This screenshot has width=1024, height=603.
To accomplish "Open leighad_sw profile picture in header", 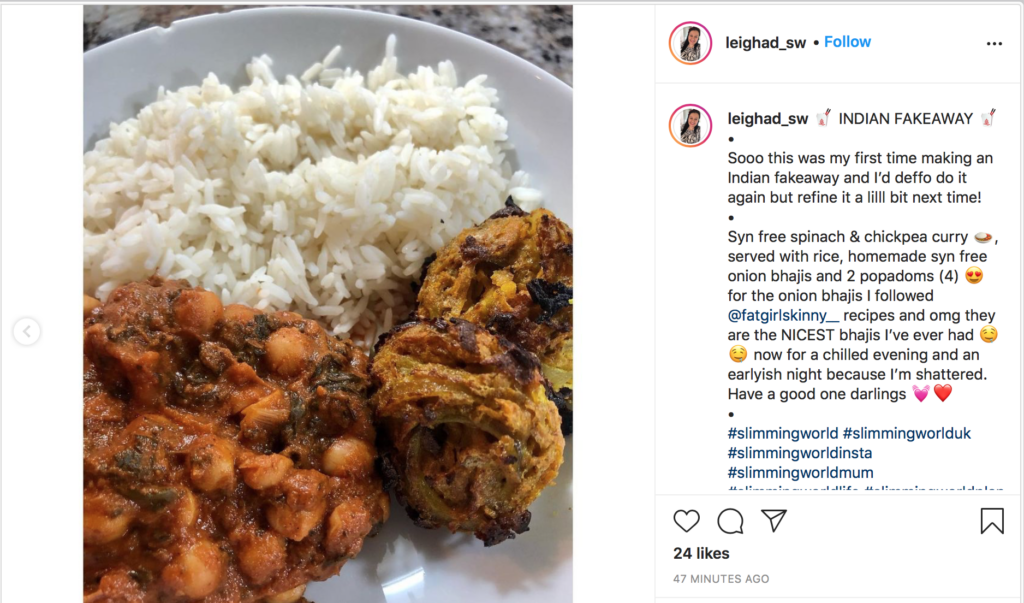I will coord(690,43).
